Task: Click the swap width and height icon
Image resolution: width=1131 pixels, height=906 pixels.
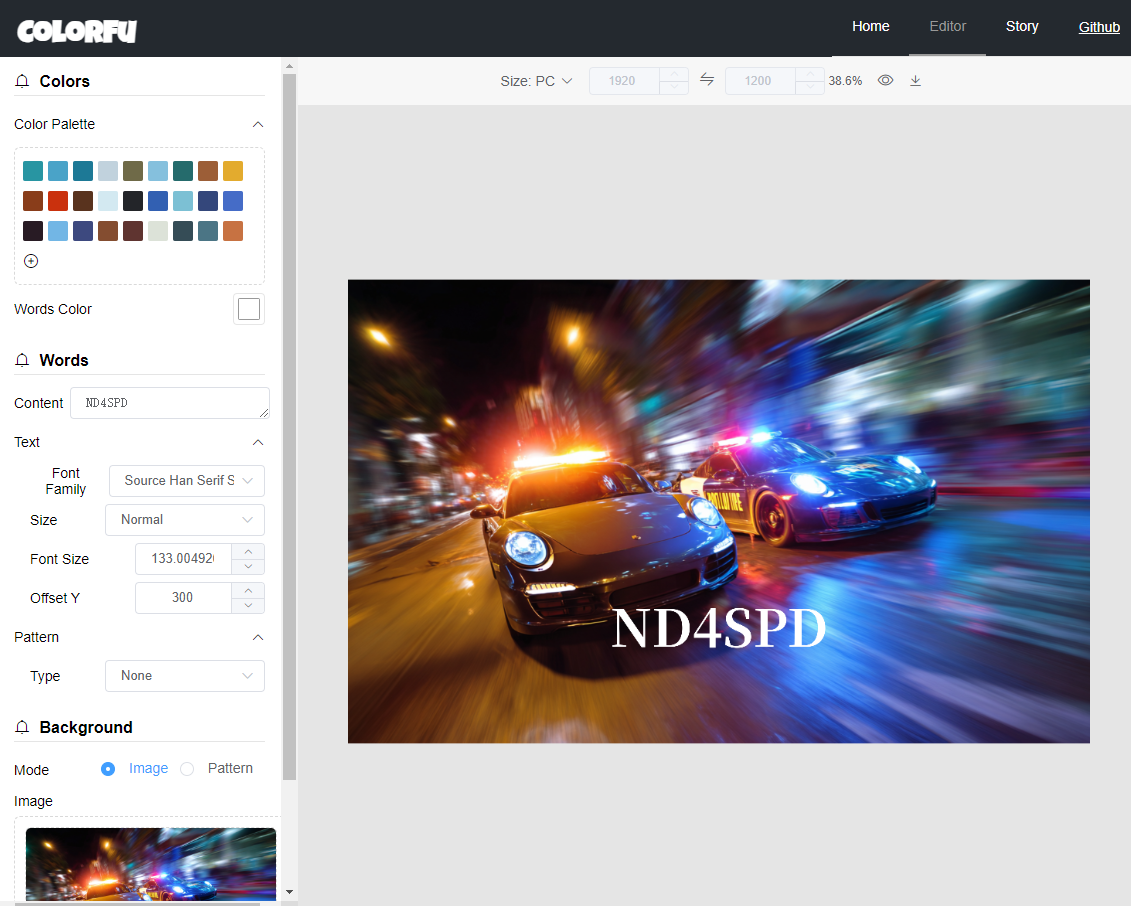Action: click(707, 79)
